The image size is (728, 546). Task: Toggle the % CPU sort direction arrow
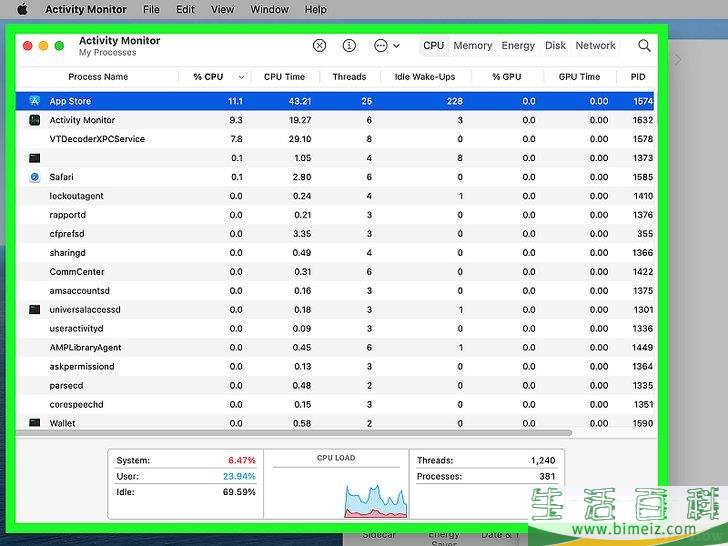pos(241,77)
